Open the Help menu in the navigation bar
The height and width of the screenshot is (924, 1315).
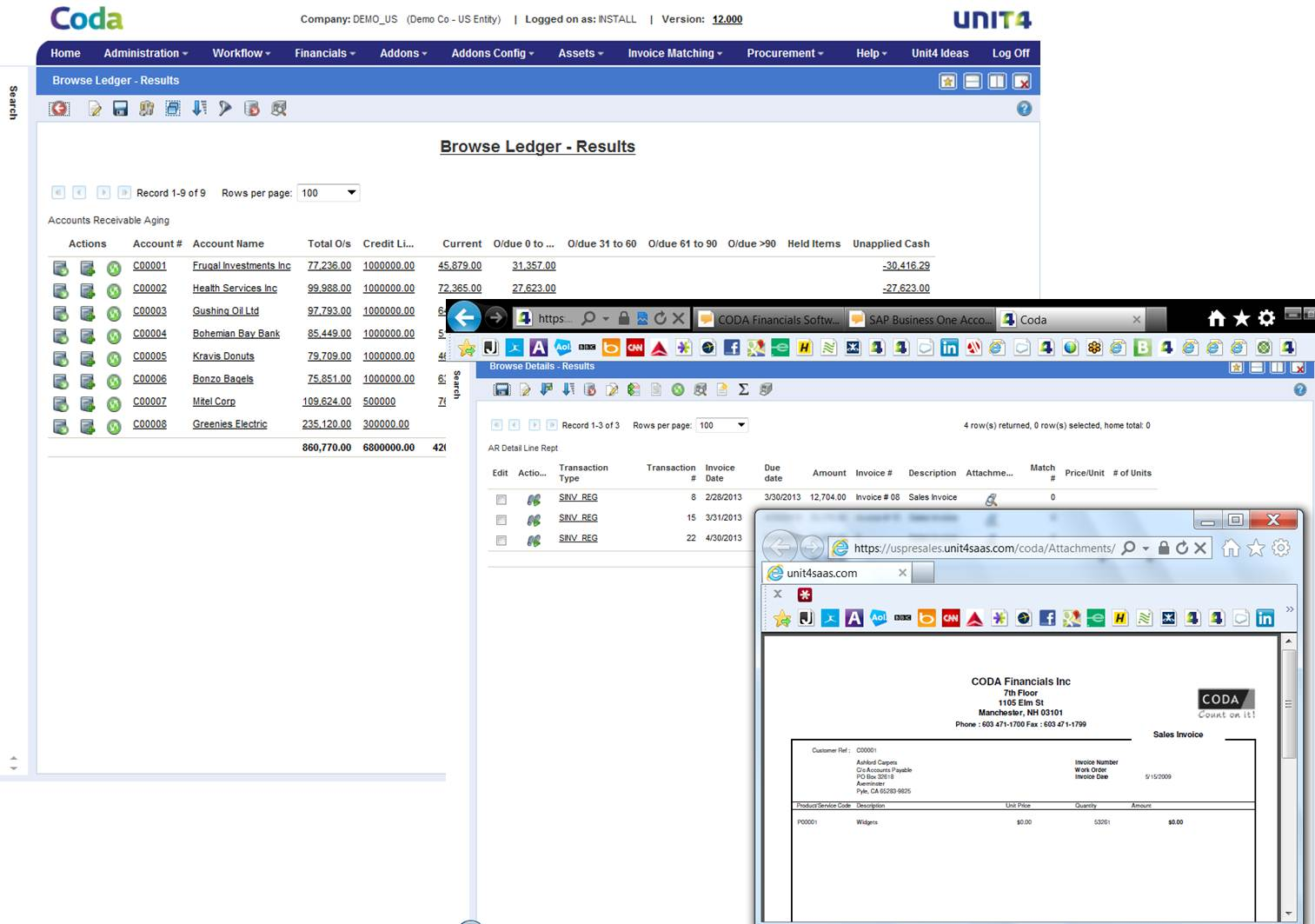coord(871,53)
